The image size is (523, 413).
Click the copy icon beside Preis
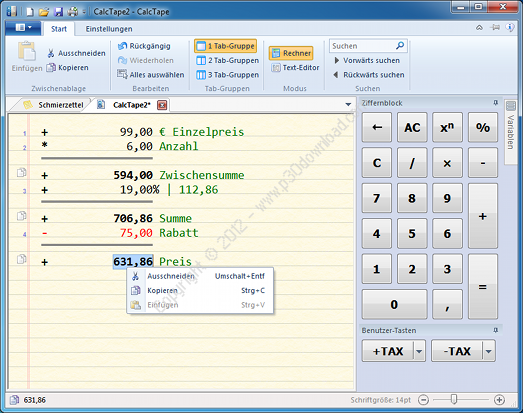pyautogui.click(x=21, y=259)
